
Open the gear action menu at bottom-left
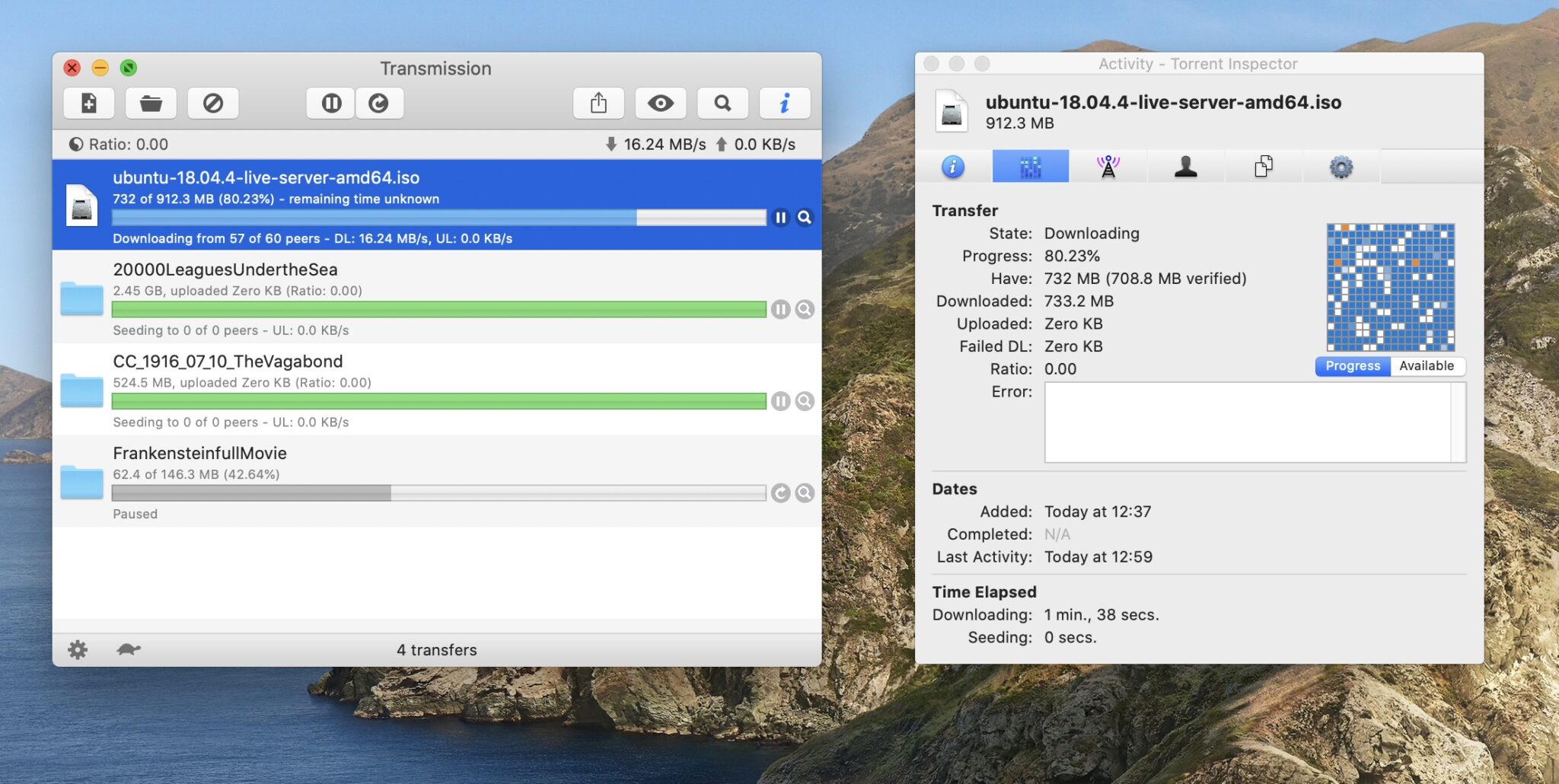(x=78, y=649)
